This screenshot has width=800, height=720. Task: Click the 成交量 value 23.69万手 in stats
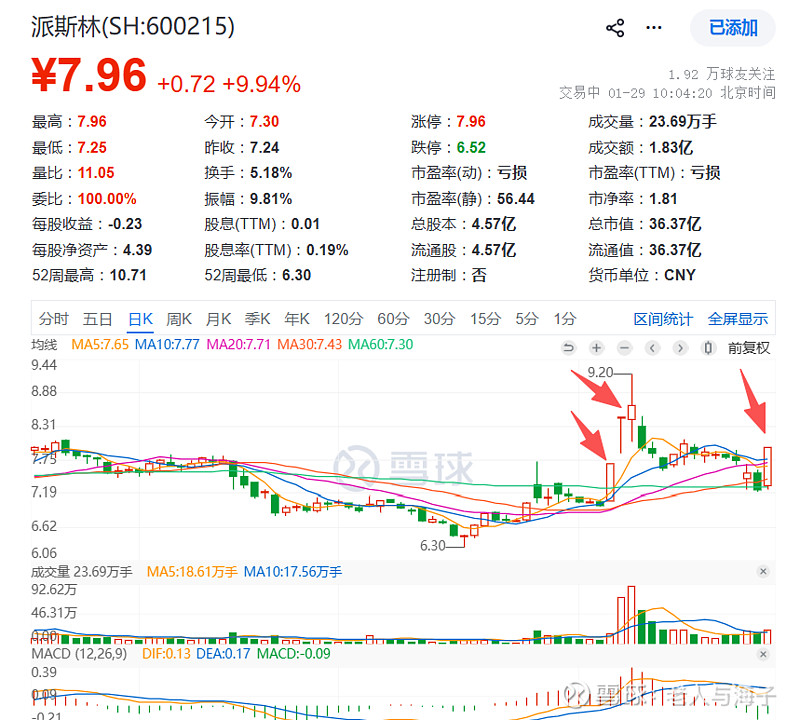coord(683,121)
